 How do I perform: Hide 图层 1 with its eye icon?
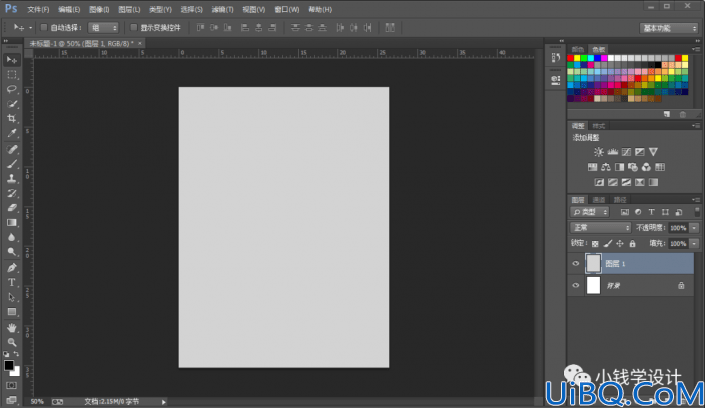click(x=576, y=264)
